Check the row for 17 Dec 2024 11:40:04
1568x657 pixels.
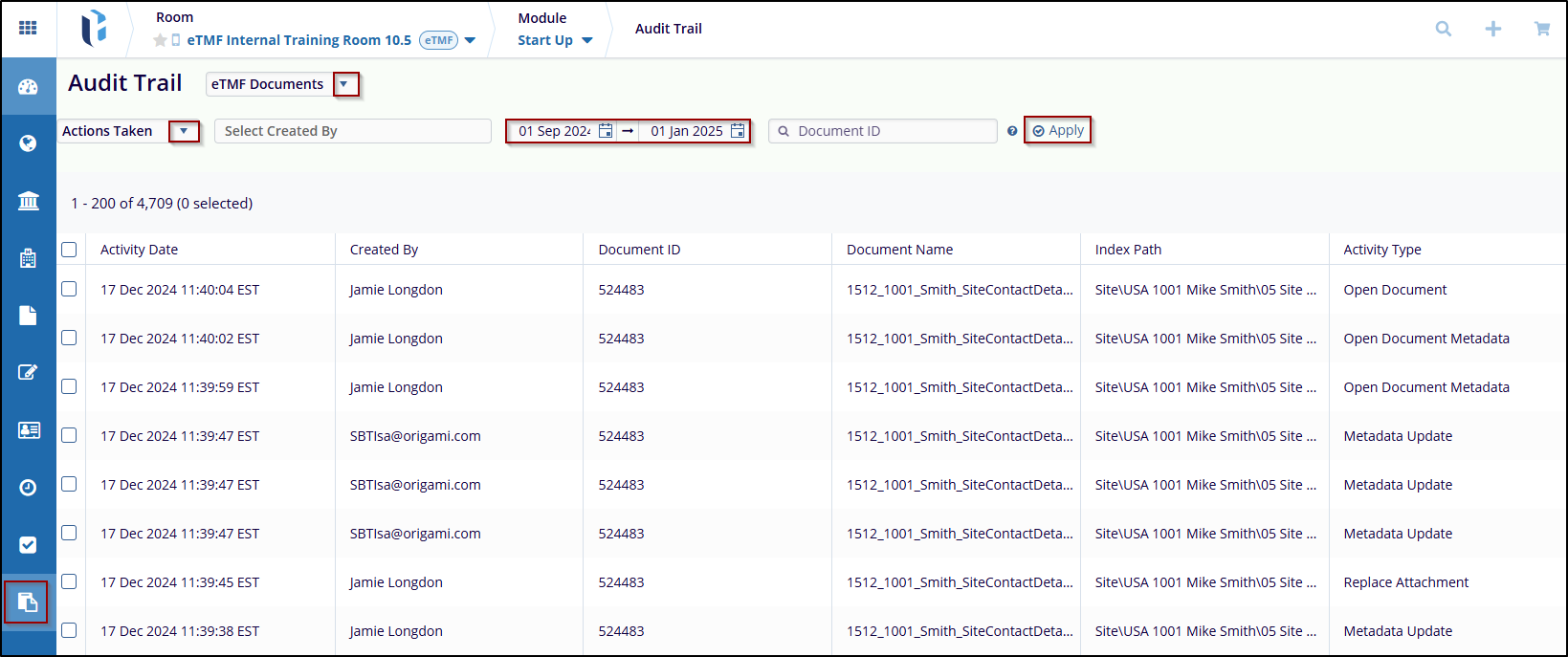pyautogui.click(x=69, y=289)
